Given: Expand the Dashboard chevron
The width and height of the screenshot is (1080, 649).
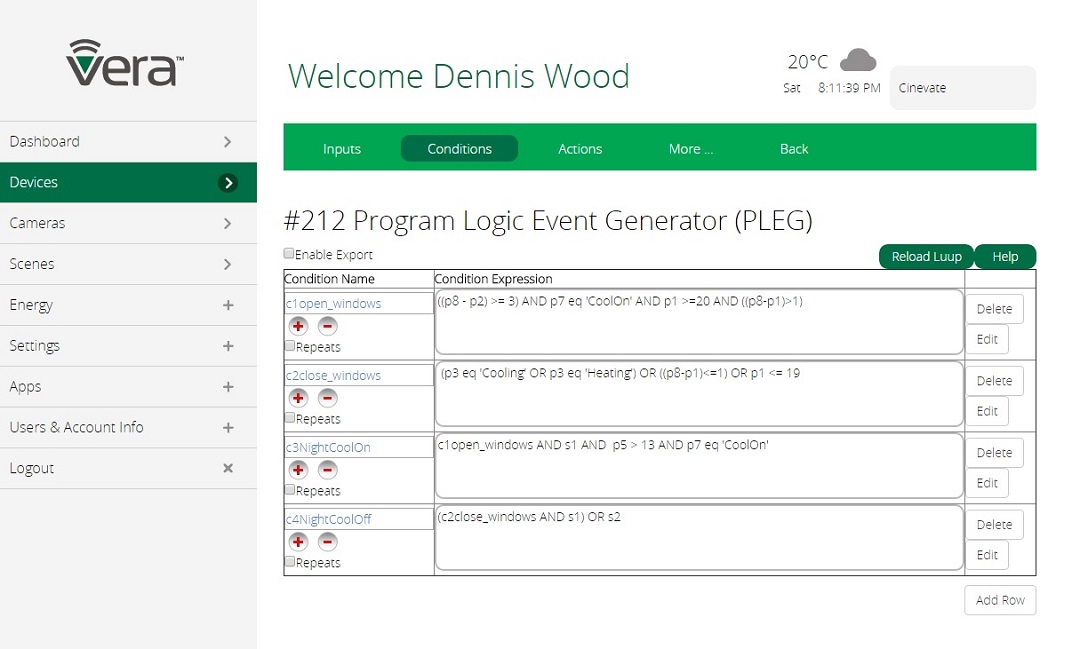Looking at the screenshot, I should (227, 141).
